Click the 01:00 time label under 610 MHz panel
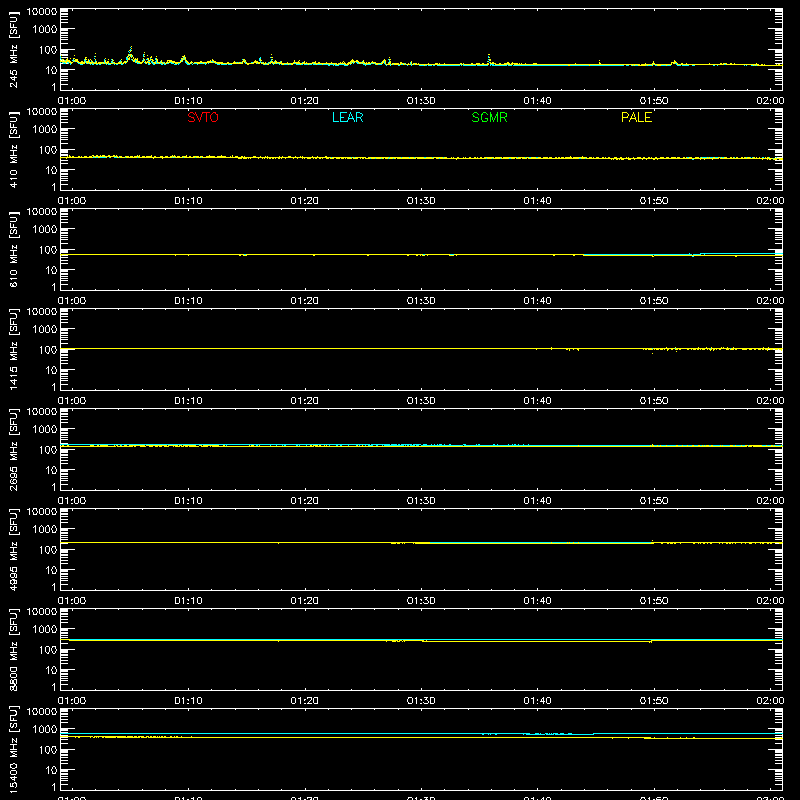 (72, 301)
